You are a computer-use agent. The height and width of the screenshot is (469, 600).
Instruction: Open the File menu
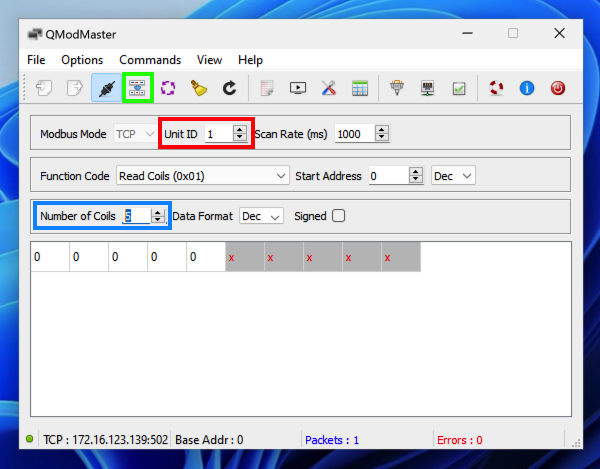[x=36, y=60]
